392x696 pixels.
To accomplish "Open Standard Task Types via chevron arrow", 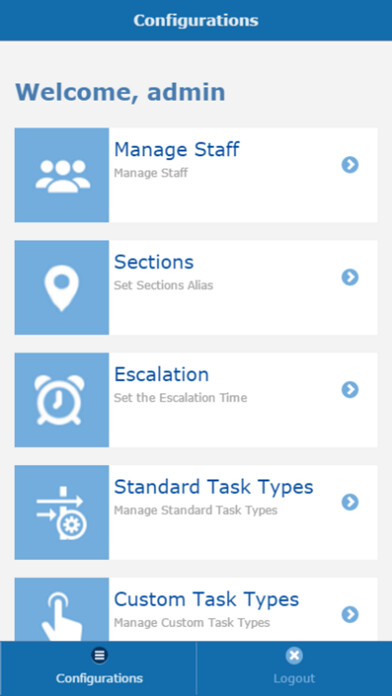I will pos(350,502).
